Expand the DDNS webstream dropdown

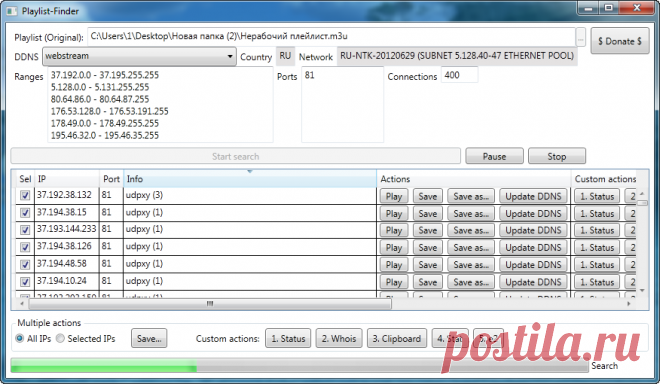coord(230,56)
